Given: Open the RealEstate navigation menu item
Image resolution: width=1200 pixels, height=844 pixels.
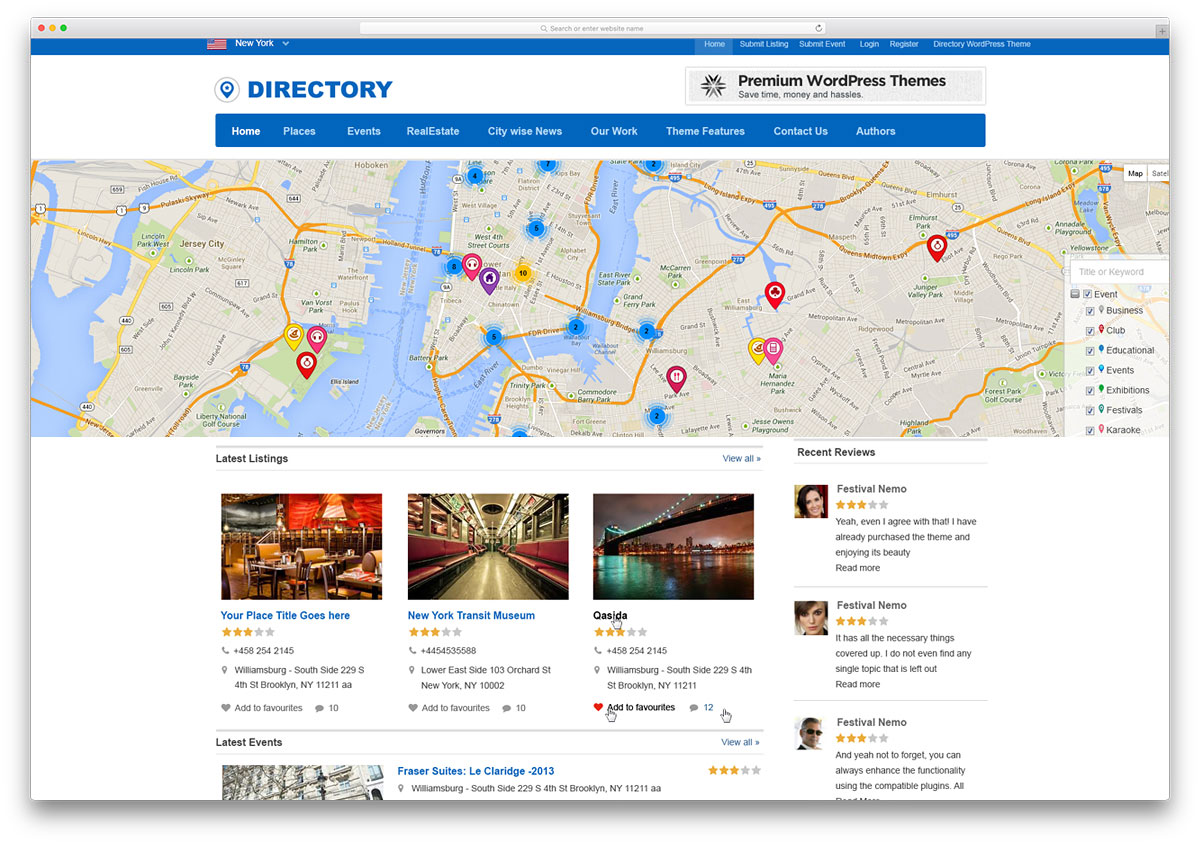Looking at the screenshot, I should click(432, 131).
